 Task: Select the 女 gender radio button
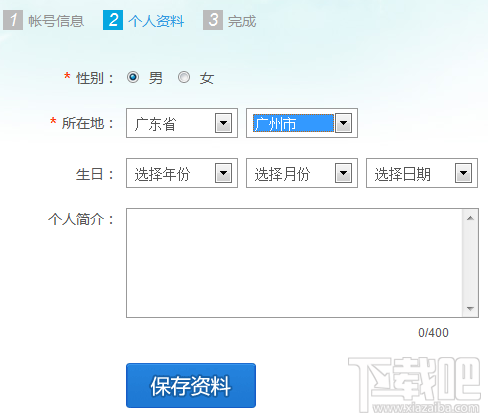point(184,77)
